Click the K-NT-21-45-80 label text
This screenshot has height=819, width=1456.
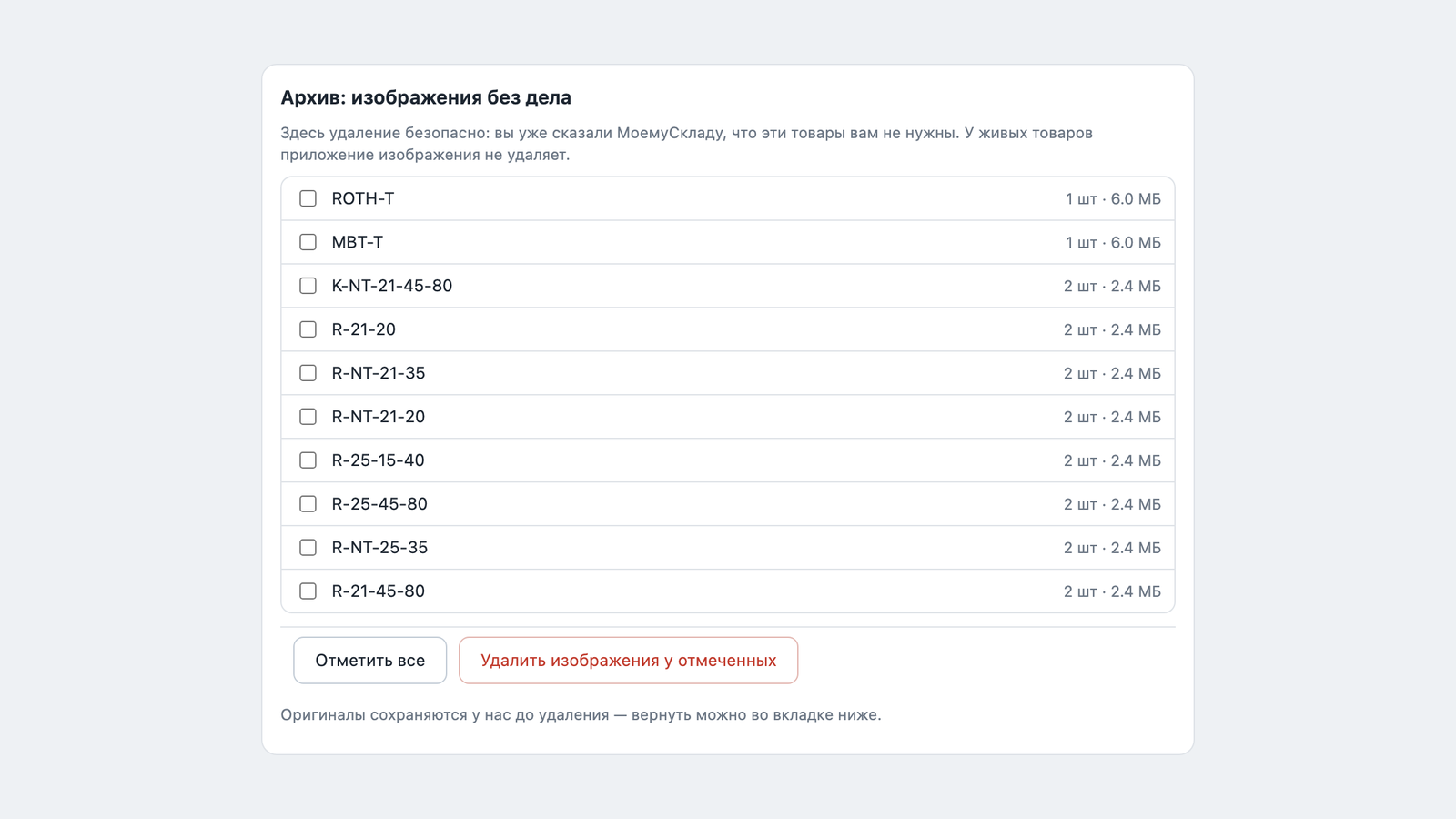point(392,286)
